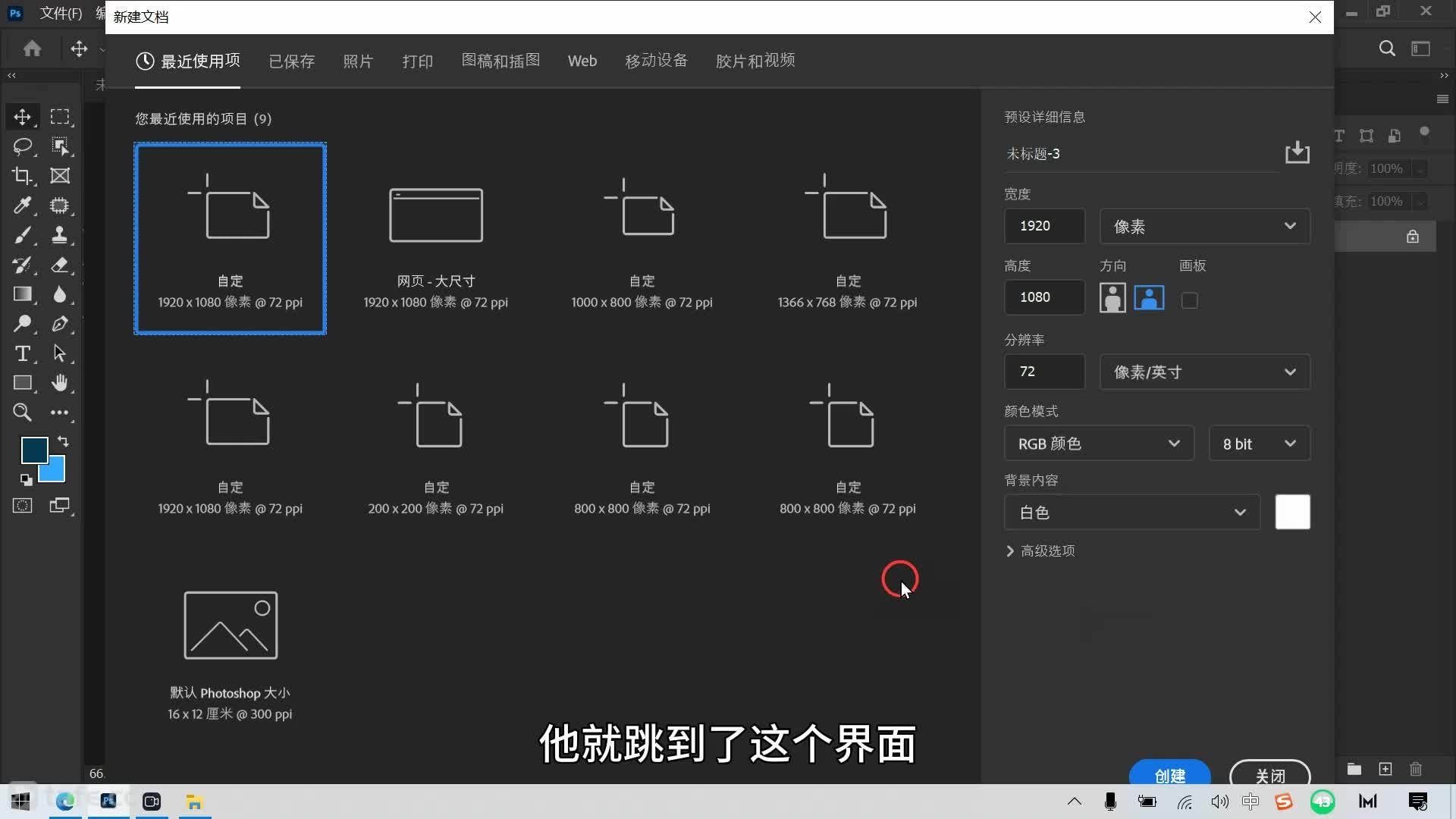Open the Windows Start menu
1456x819 pixels.
point(20,802)
